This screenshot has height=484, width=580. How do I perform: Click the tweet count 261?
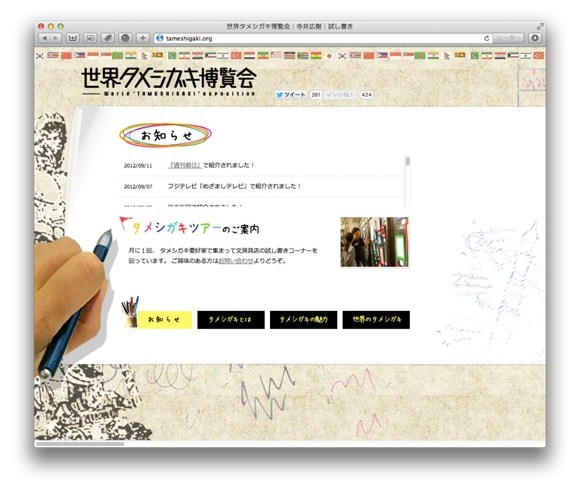pos(316,95)
